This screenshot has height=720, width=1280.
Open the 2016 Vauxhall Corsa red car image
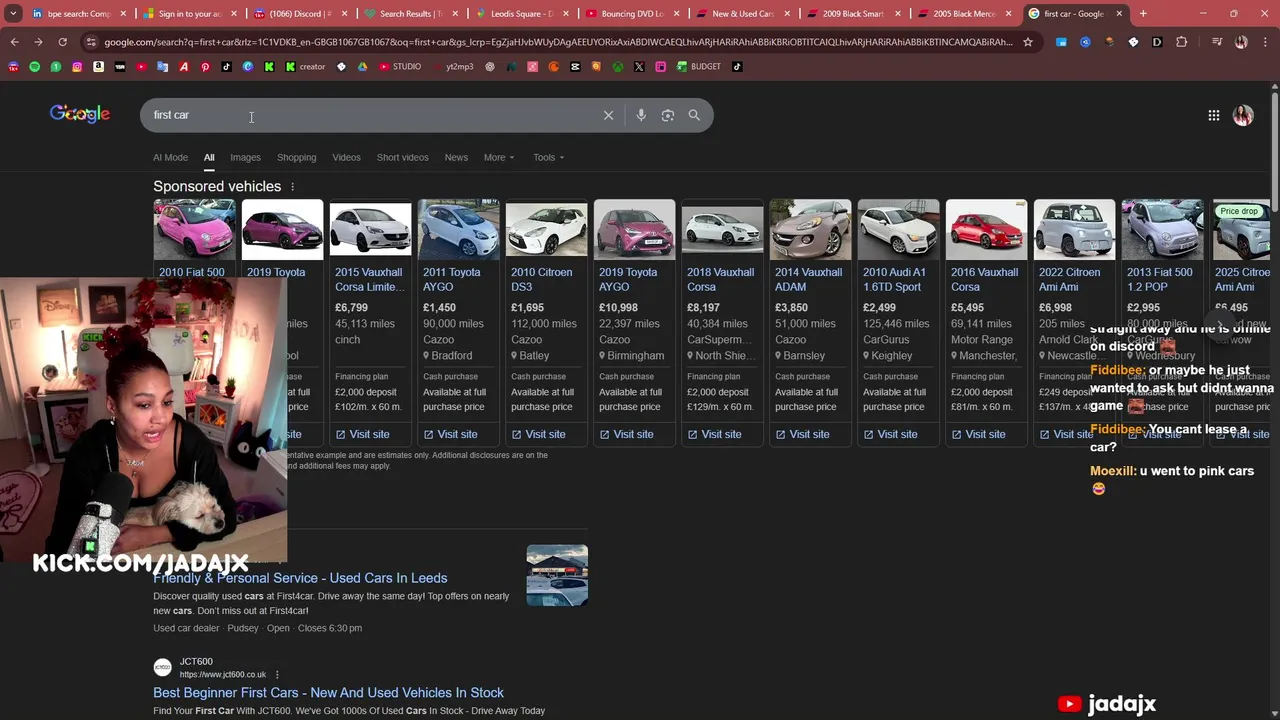pyautogui.click(x=987, y=230)
